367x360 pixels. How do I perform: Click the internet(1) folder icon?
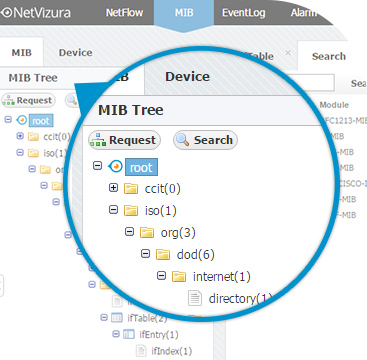click(179, 276)
